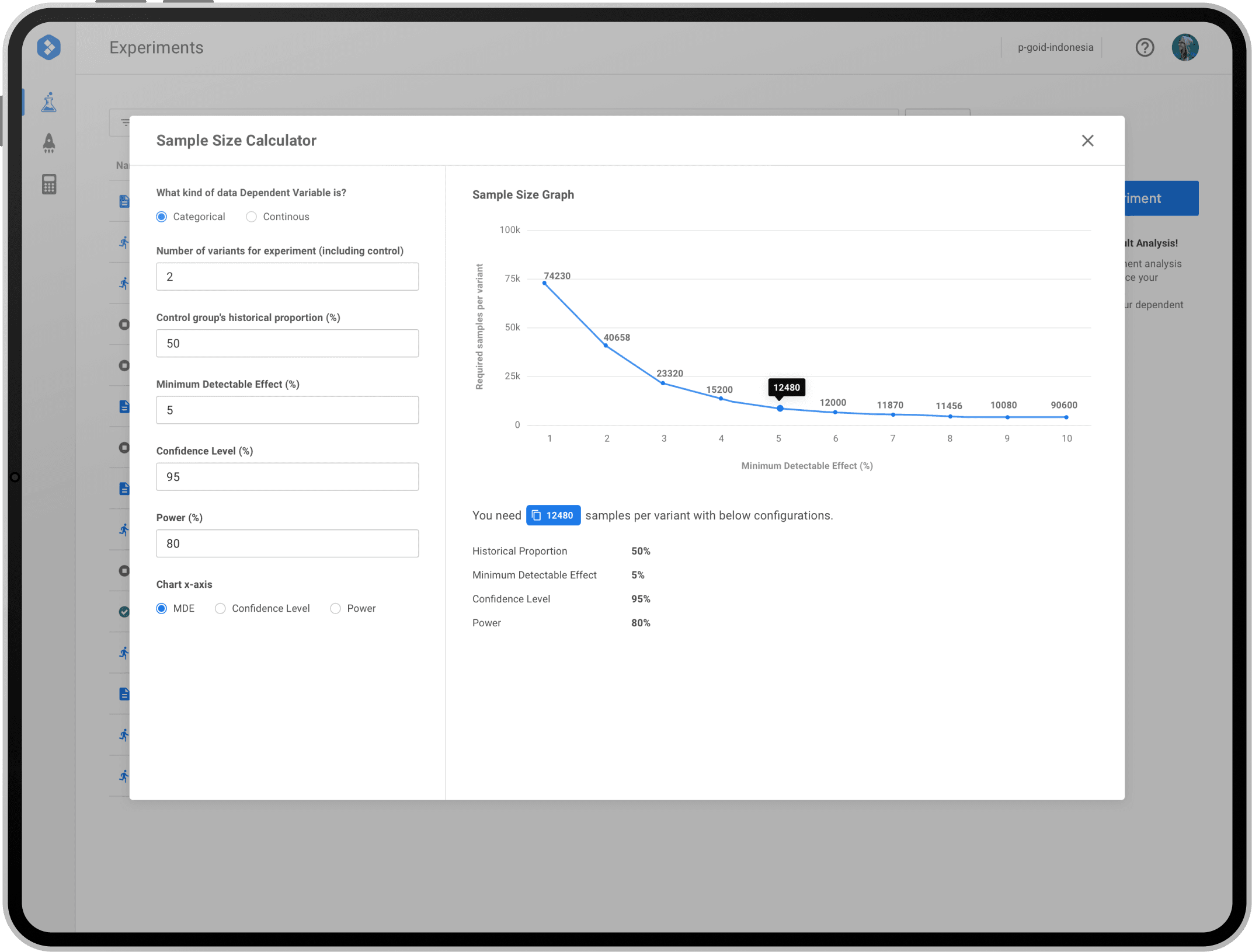Click the Historical Proportion 50% value
The image size is (1252, 952).
tap(641, 551)
